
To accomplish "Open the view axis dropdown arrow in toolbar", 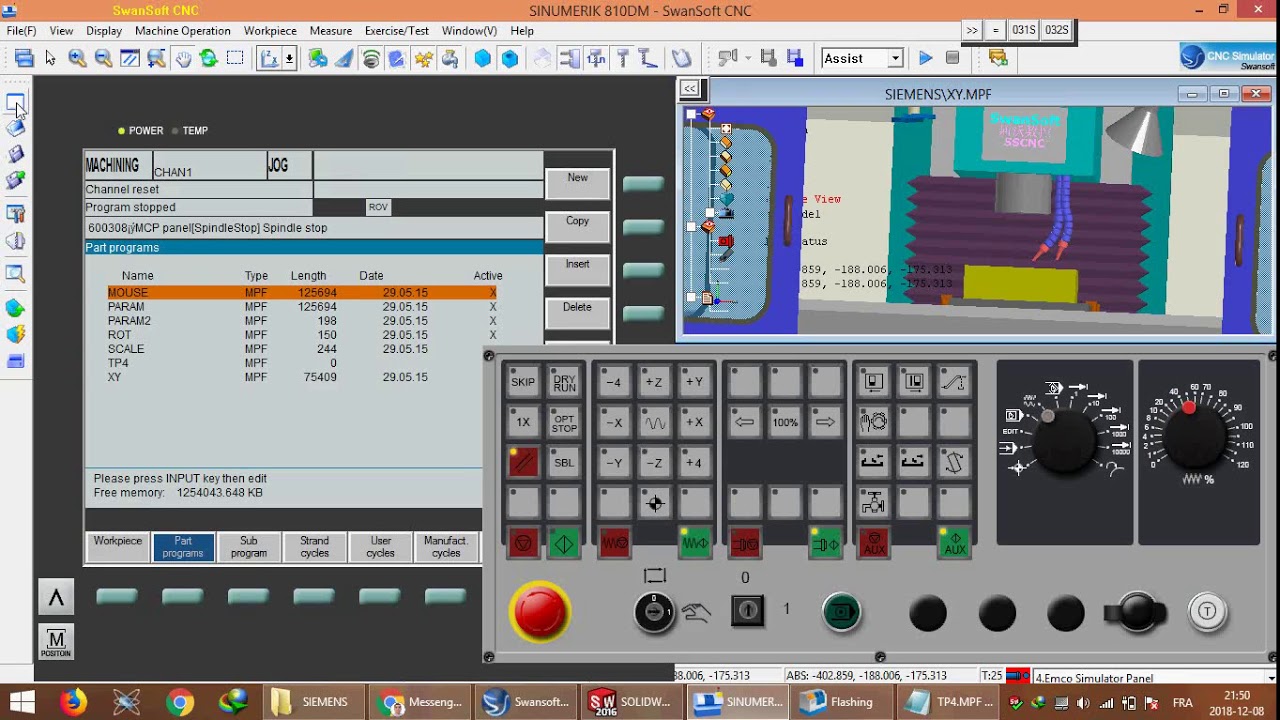I will point(289,58).
